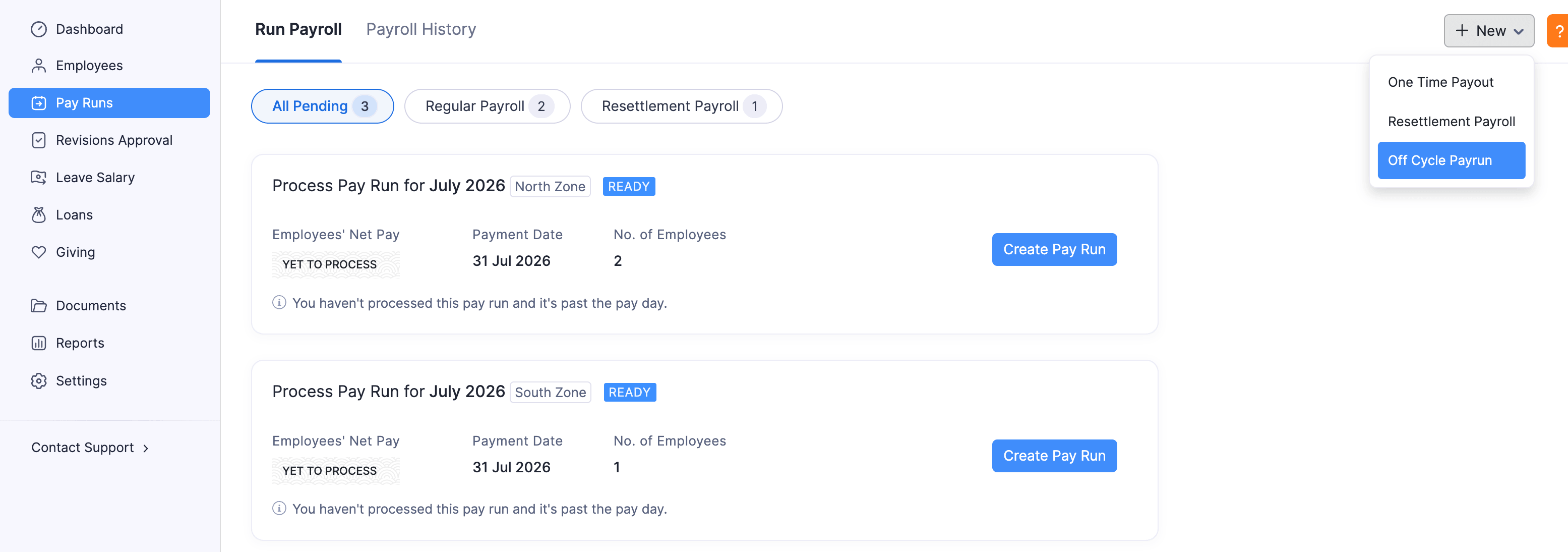Click the Loans money bag icon
Viewport: 1568px width, 552px height.
38,215
